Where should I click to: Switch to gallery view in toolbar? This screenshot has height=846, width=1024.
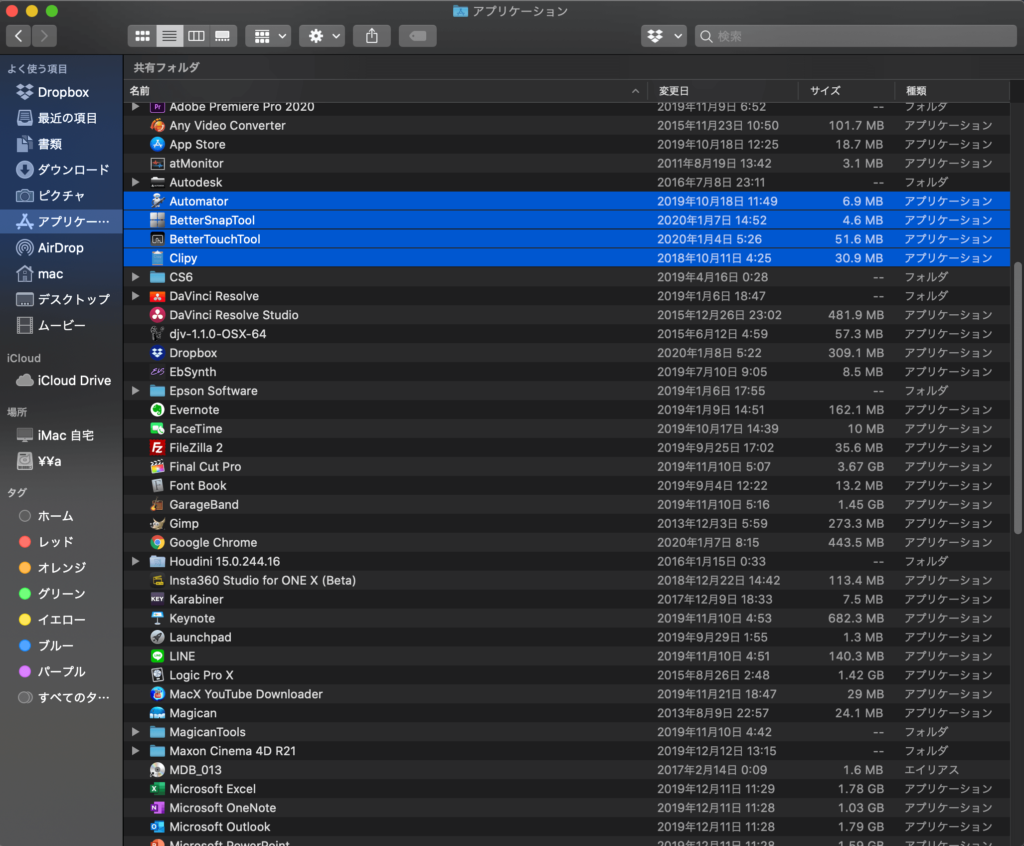[223, 36]
